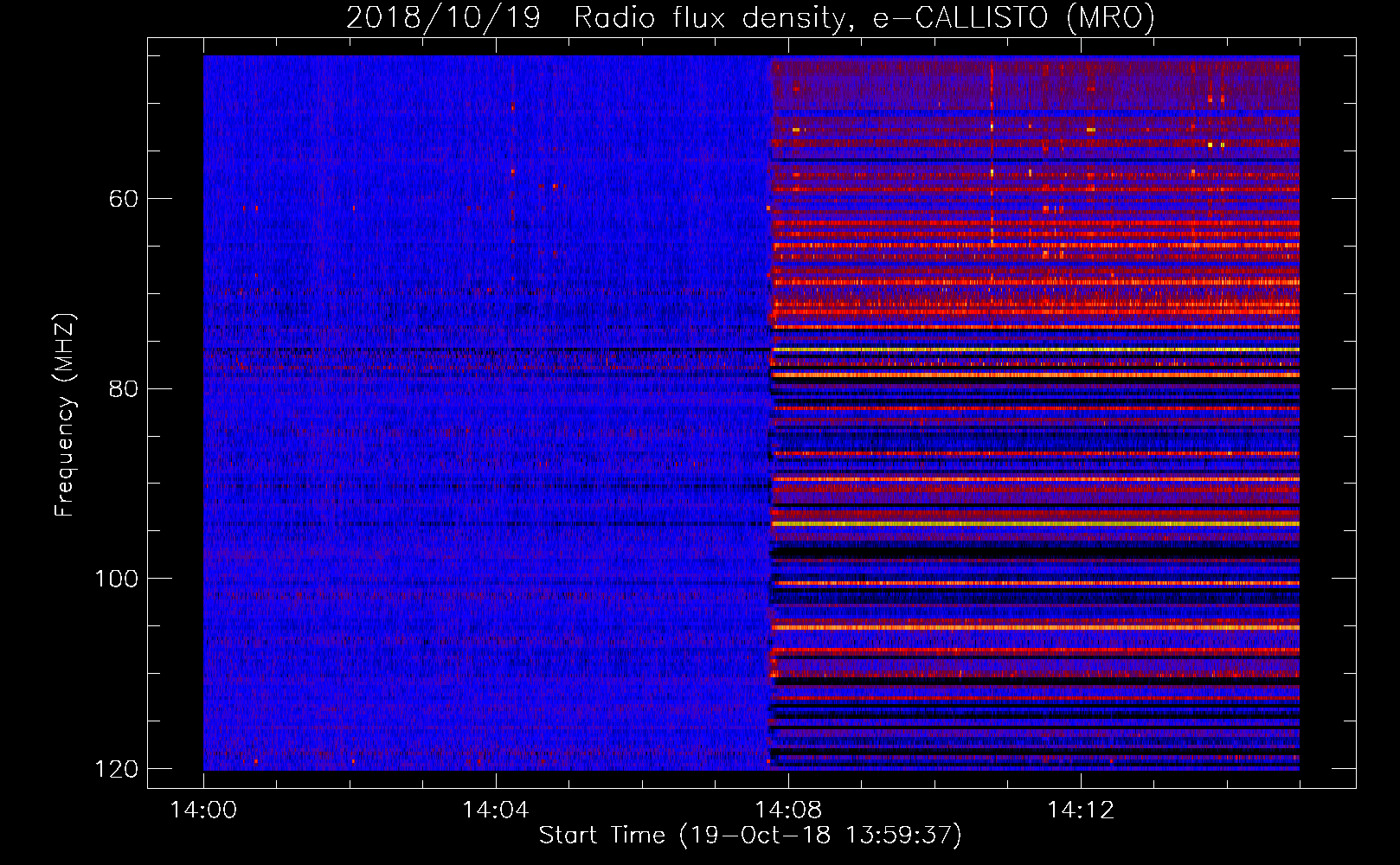This screenshot has height=865, width=1400.
Task: Click the time tick label '14:04'
Action: coord(496,810)
